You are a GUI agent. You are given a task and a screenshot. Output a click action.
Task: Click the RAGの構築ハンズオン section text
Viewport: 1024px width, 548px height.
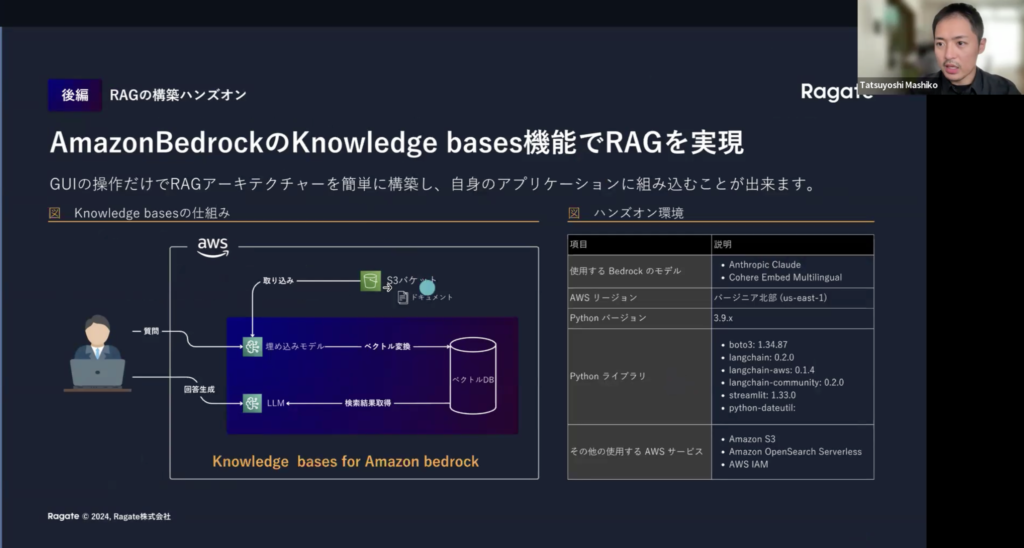pyautogui.click(x=178, y=95)
